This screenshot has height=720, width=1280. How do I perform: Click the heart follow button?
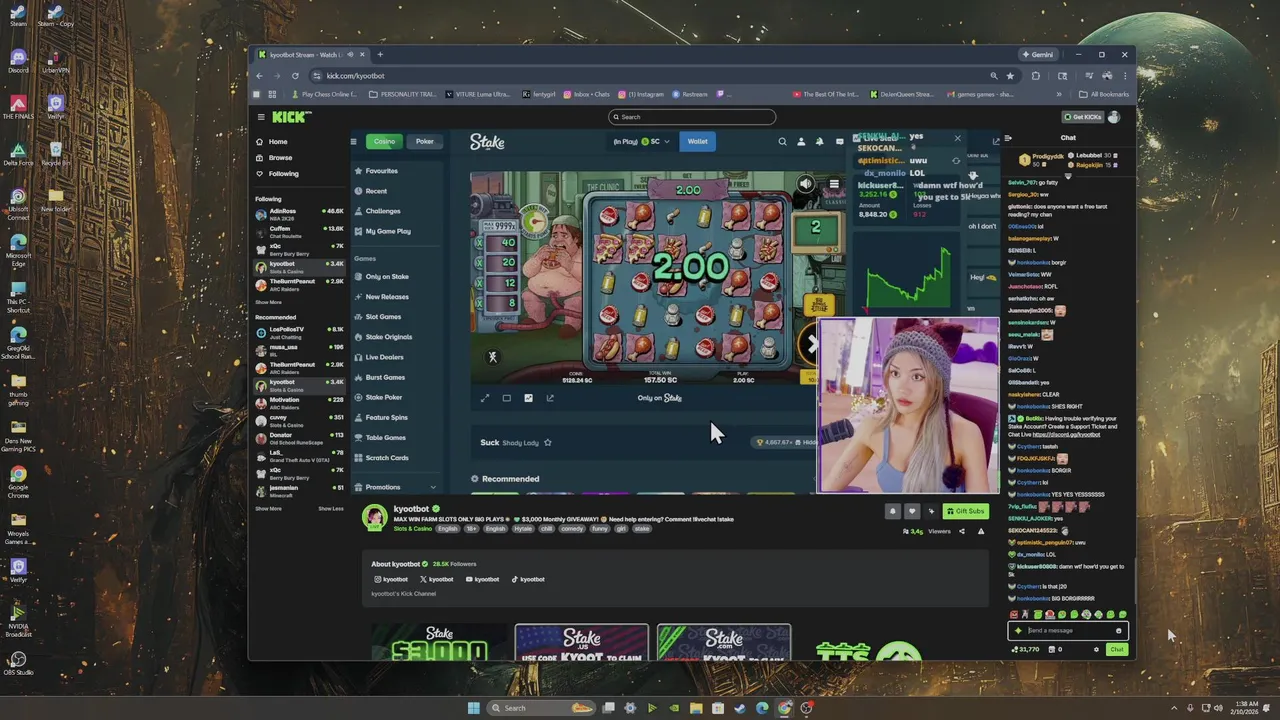(911, 511)
